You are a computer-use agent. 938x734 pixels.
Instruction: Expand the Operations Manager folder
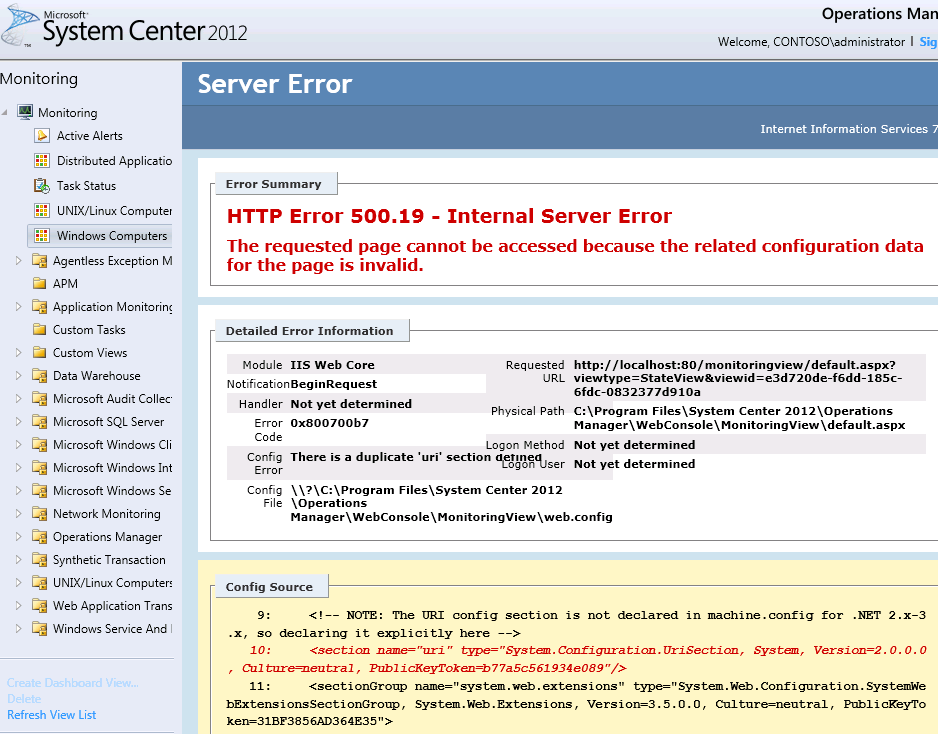pos(19,537)
